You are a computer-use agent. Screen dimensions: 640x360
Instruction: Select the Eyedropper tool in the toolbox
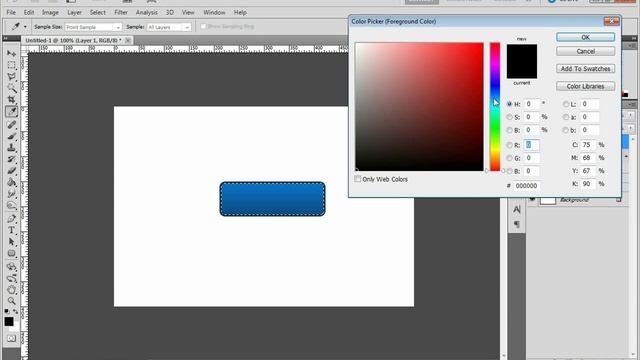tap(11, 111)
